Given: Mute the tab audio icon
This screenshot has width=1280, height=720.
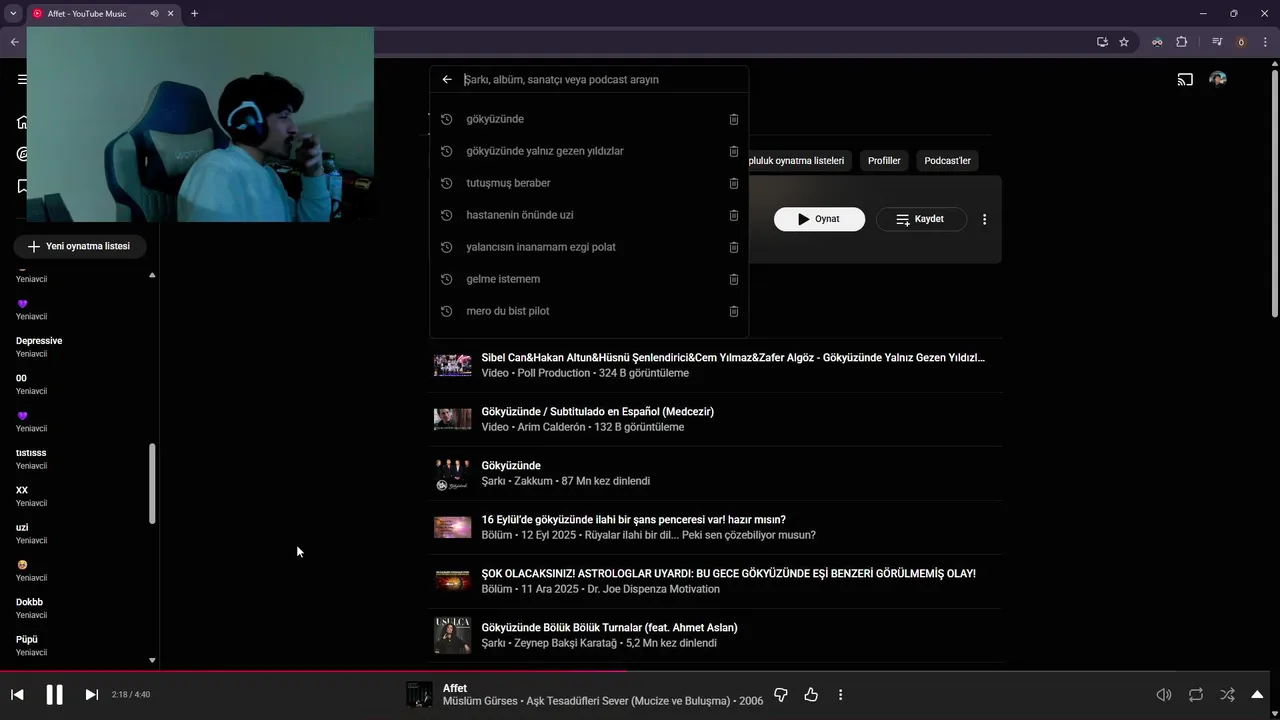Looking at the screenshot, I should pos(154,14).
